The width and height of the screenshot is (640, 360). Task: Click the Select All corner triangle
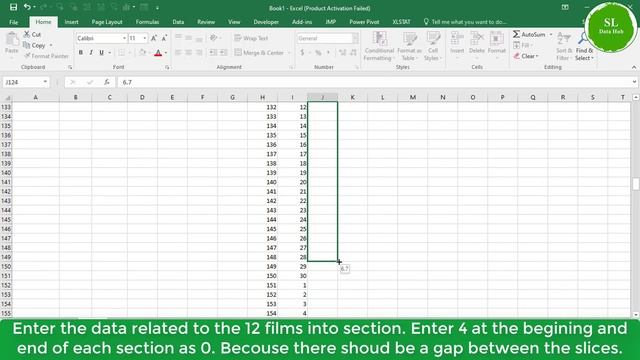point(6,97)
